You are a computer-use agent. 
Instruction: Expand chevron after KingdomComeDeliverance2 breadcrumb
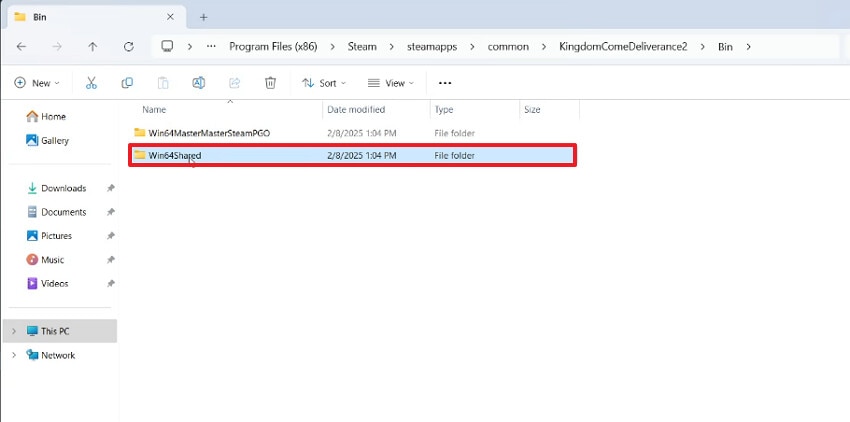(x=703, y=47)
